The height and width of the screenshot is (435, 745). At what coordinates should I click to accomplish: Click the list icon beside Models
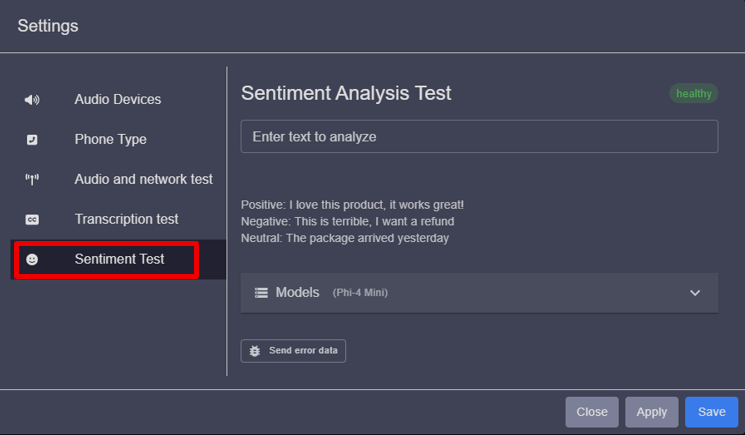click(x=261, y=293)
